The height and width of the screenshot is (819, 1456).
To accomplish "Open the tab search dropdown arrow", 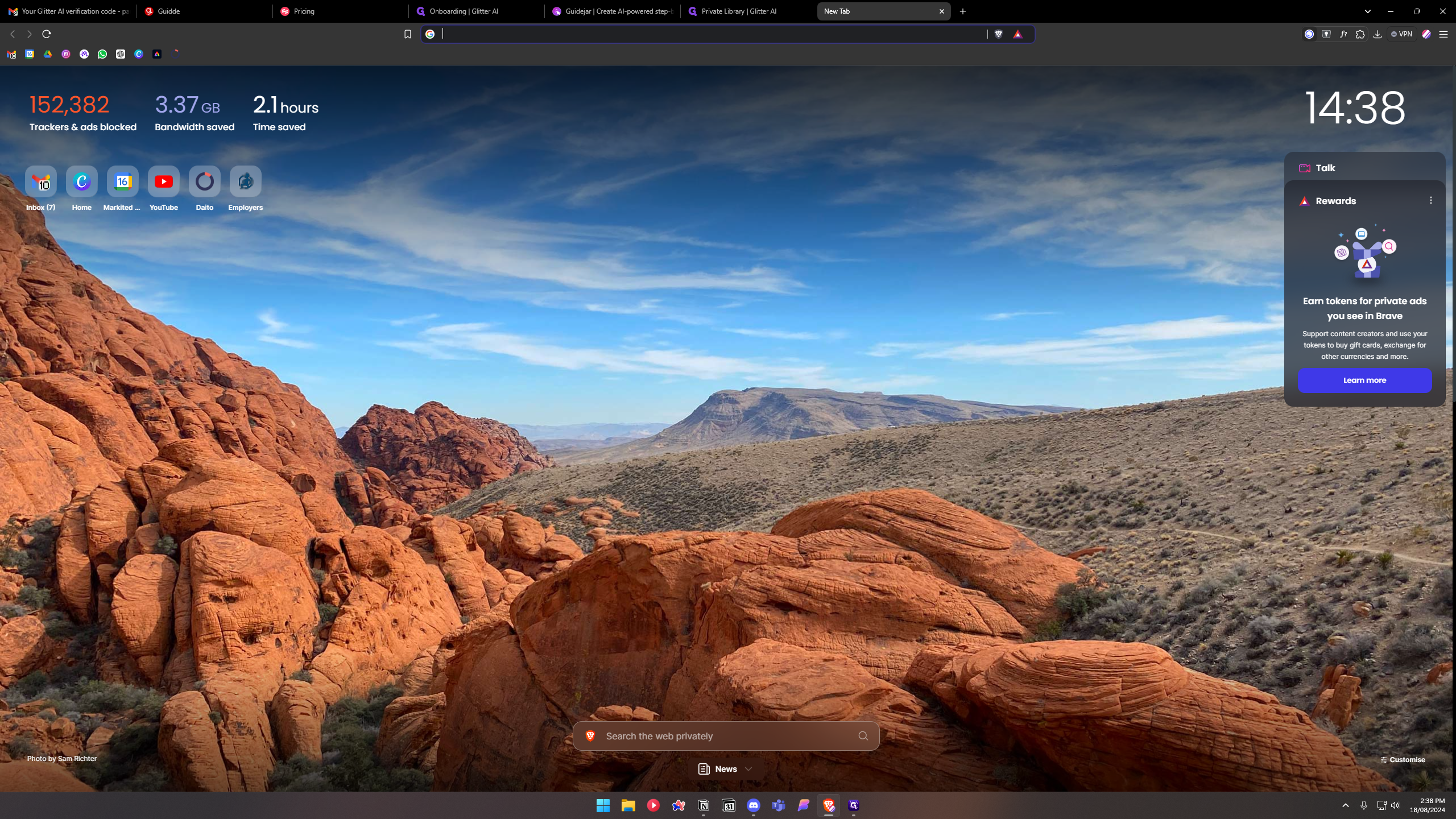I will coord(1368,11).
